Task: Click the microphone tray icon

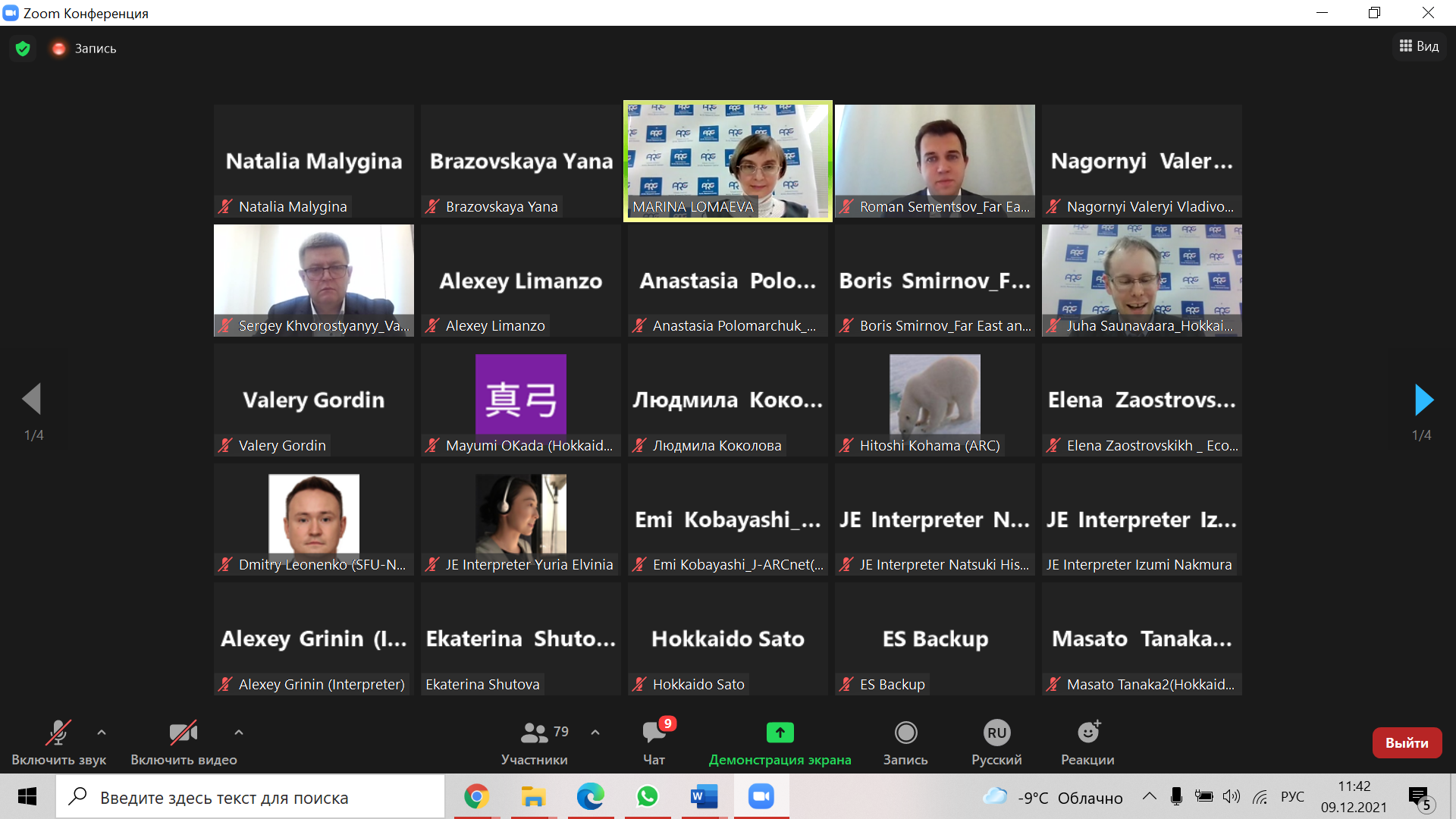Action: point(1176,796)
